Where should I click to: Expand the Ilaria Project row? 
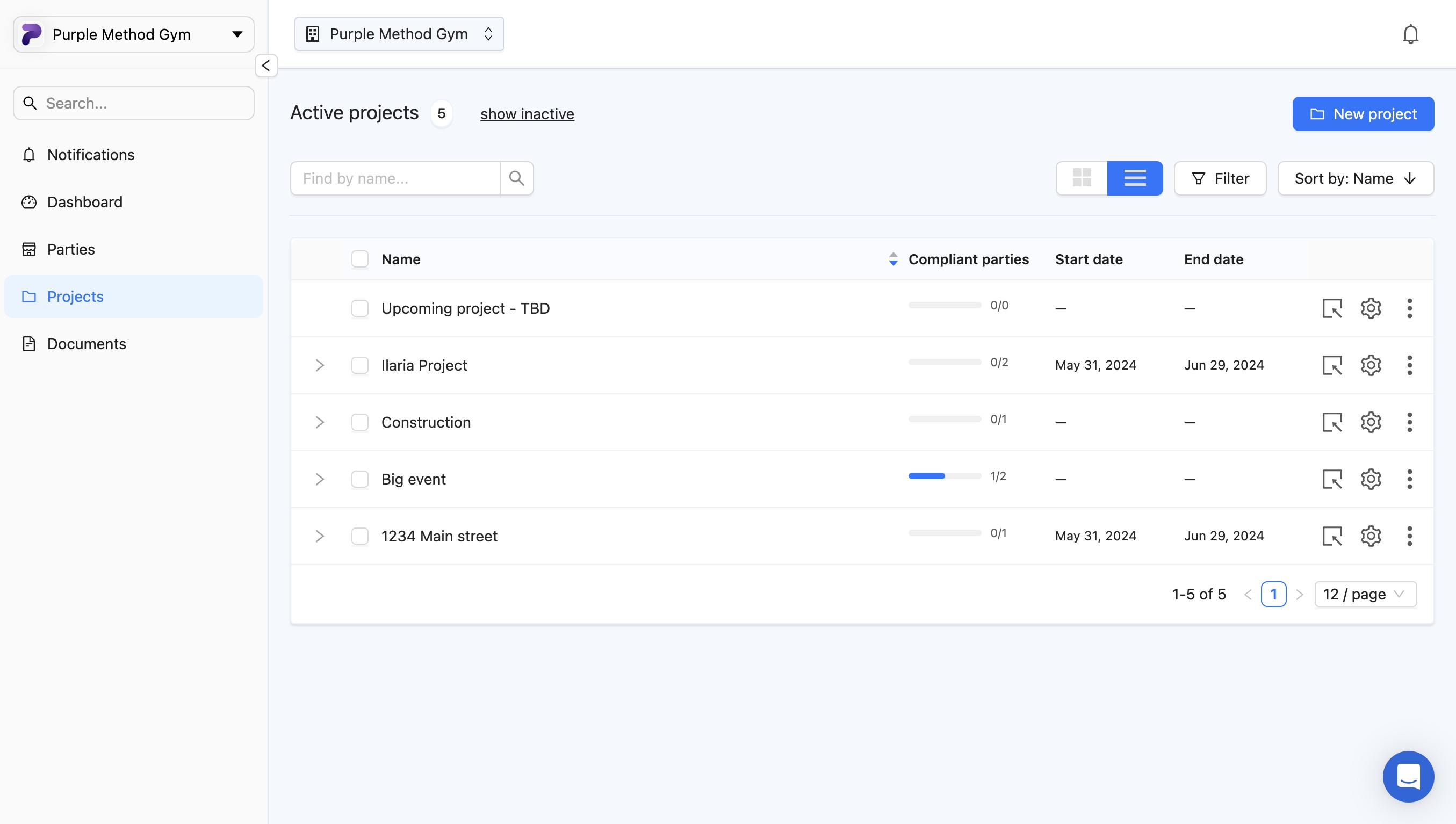[320, 365]
